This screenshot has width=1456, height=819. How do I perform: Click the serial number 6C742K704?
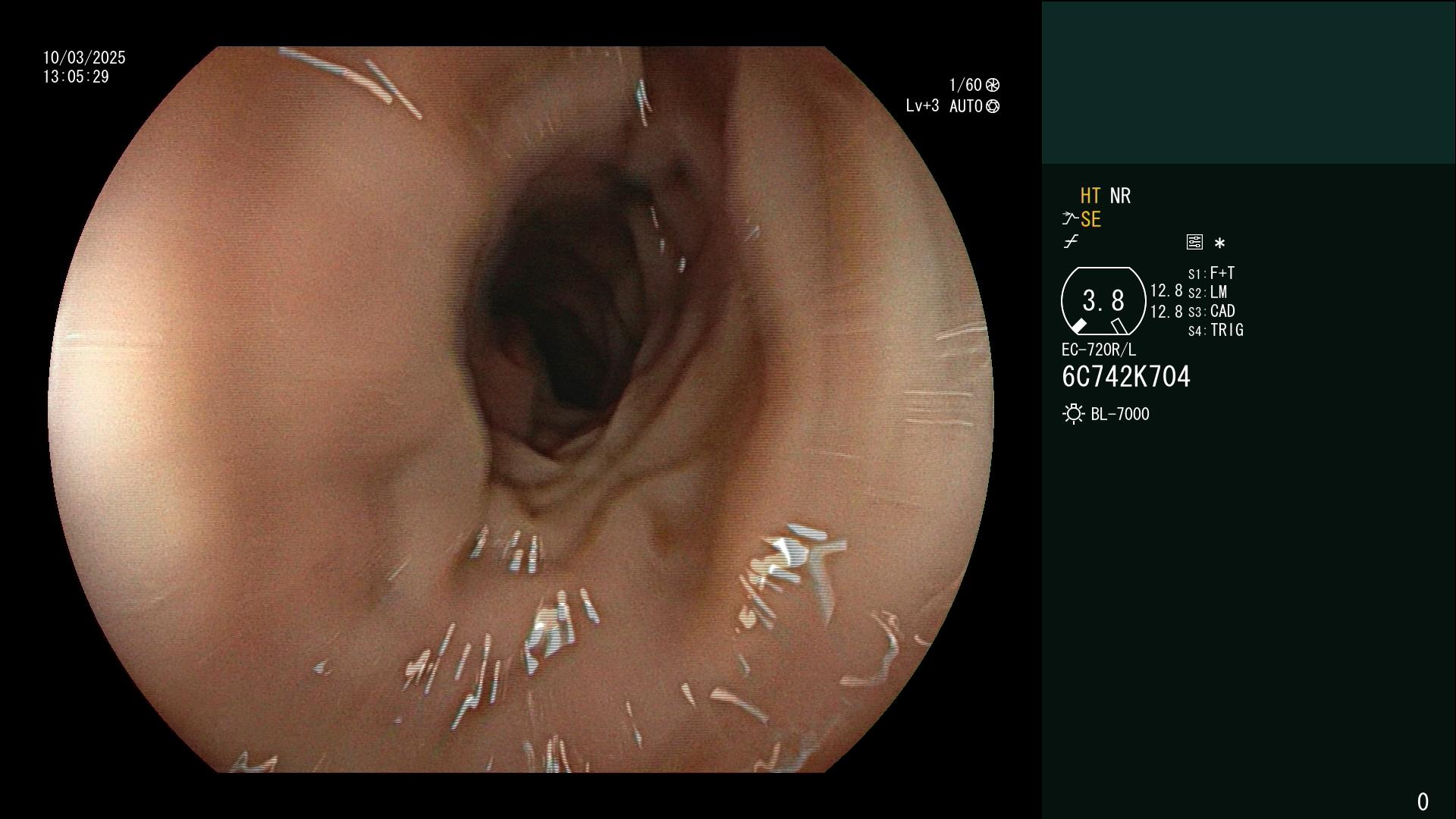[x=1126, y=377]
